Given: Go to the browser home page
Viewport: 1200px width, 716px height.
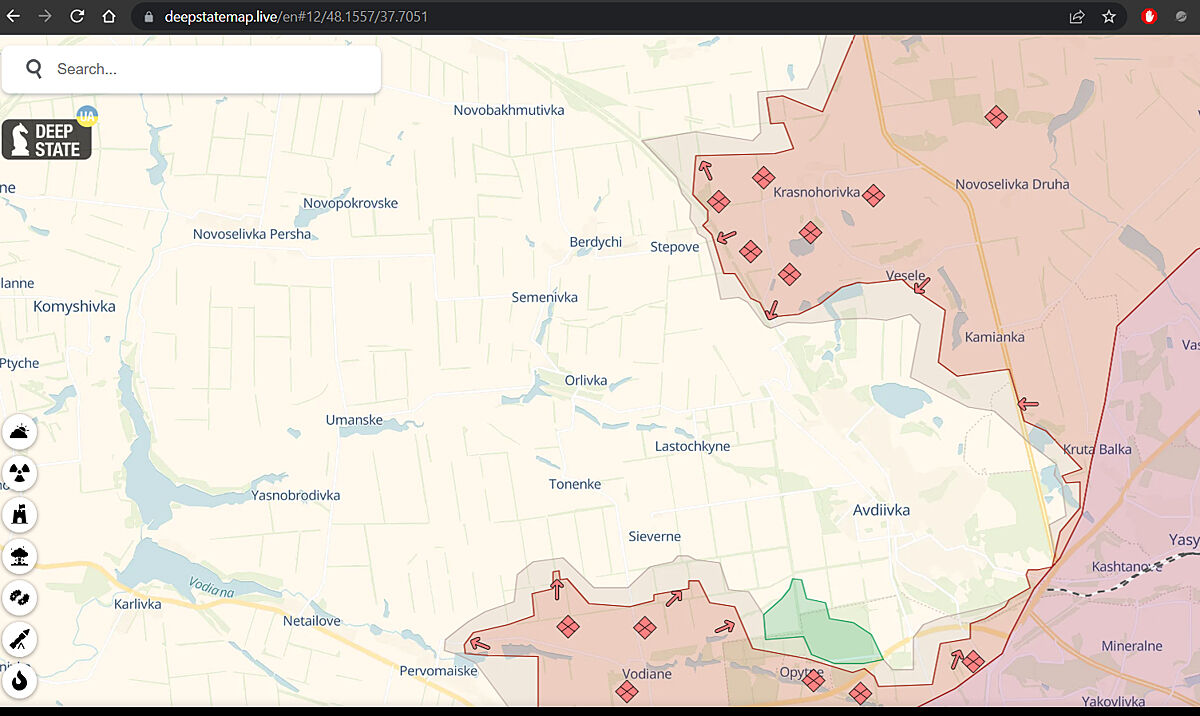Looking at the screenshot, I should (x=109, y=17).
